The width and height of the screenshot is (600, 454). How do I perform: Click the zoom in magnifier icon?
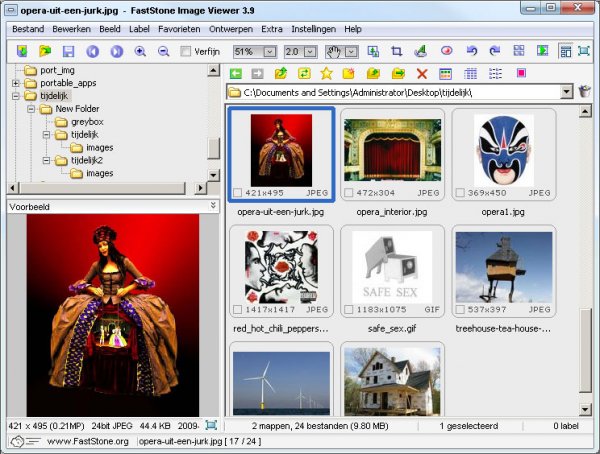coord(140,51)
